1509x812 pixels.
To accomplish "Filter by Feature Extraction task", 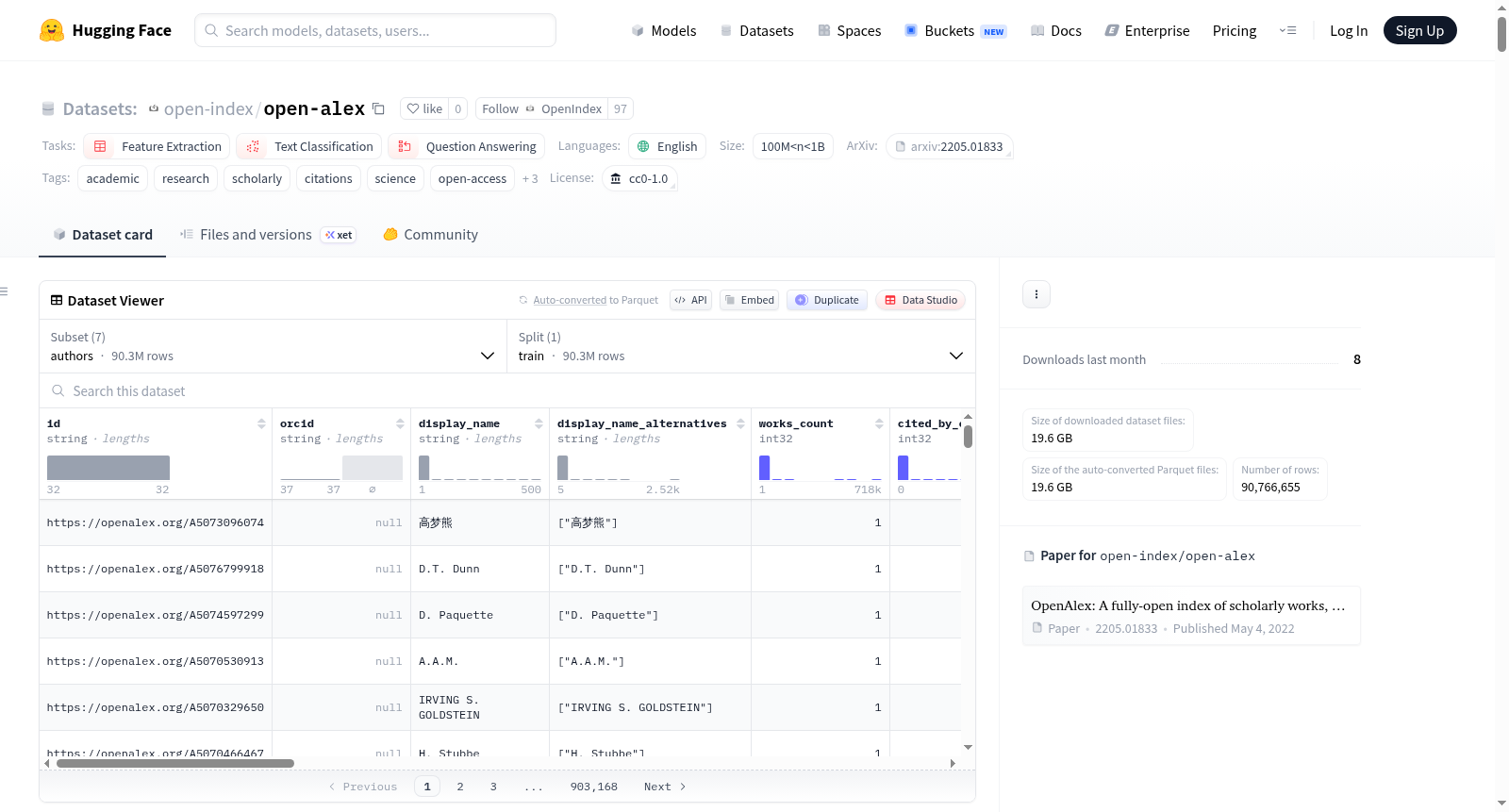I will [157, 146].
